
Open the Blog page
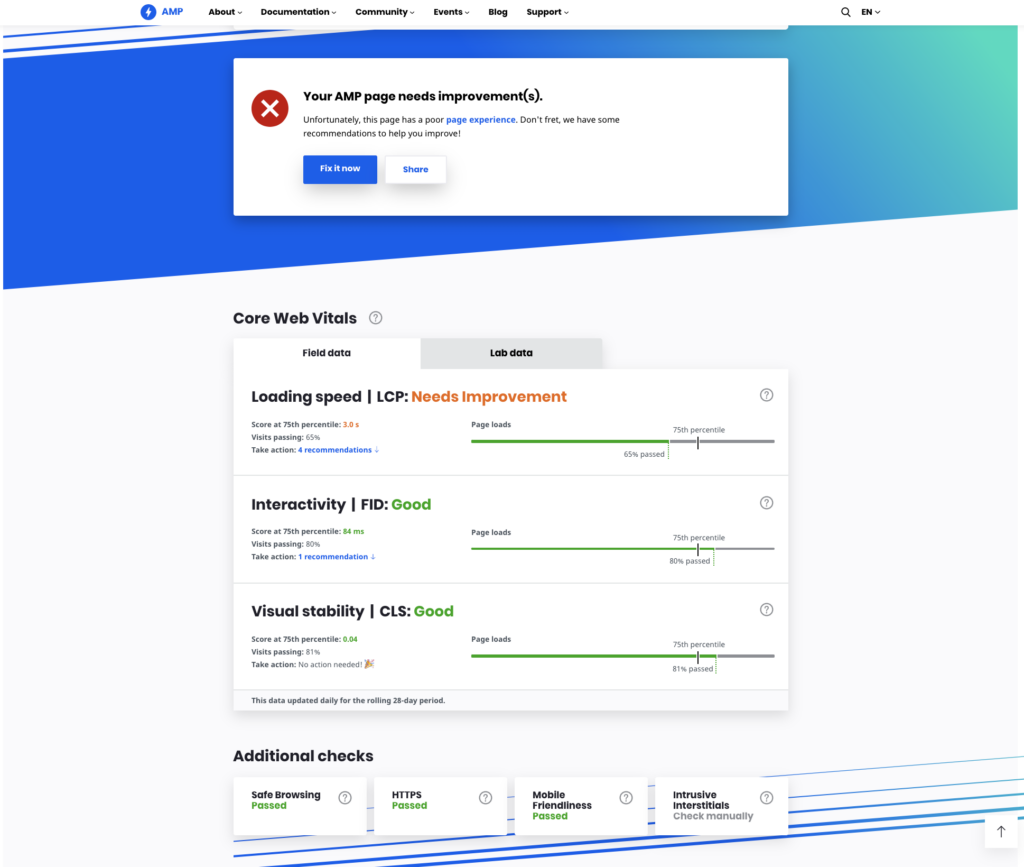click(498, 12)
